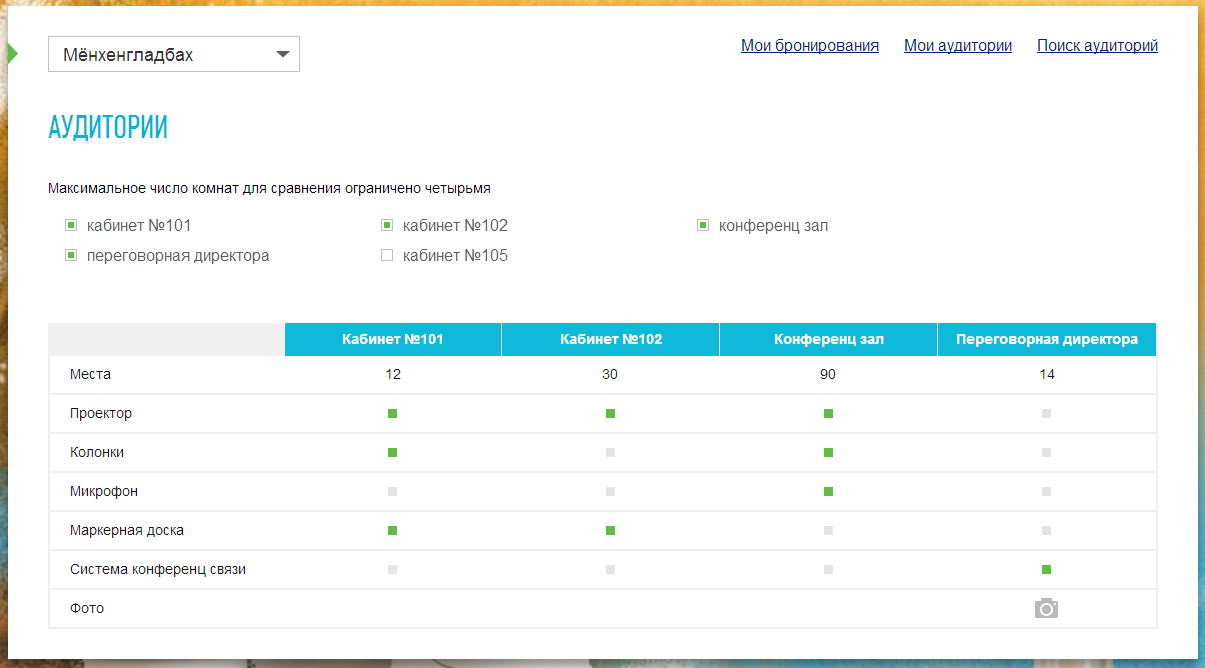Open the photo camera icon for Переговорная директора

[x=1046, y=608]
